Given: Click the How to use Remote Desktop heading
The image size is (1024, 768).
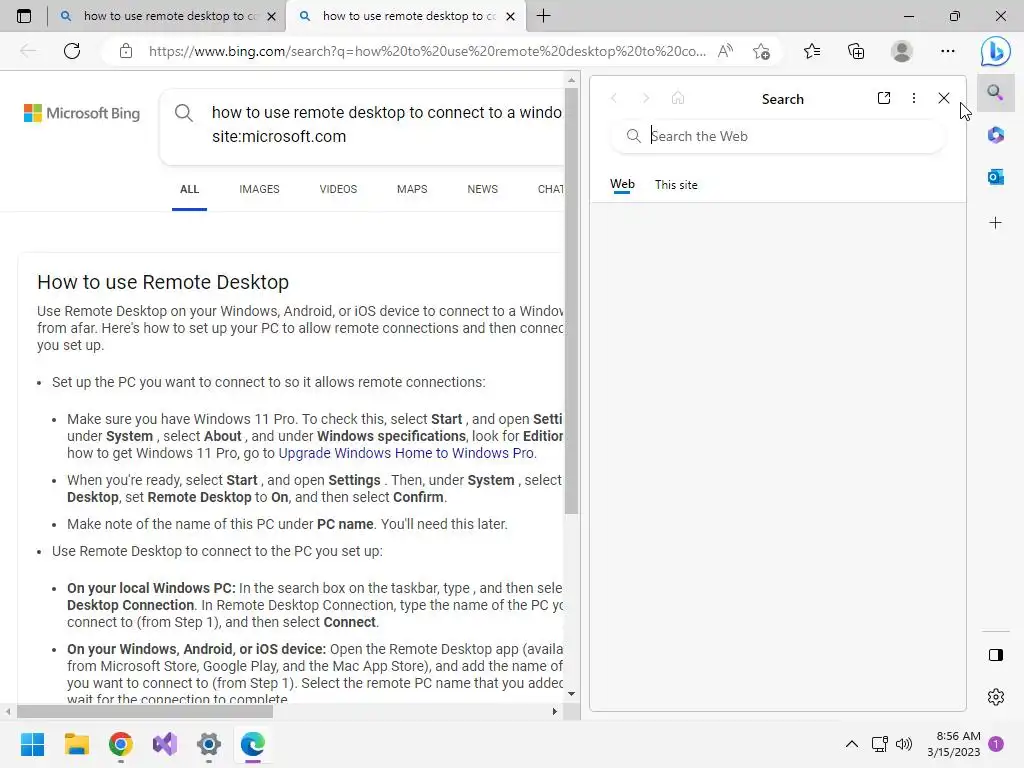Looking at the screenshot, I should [163, 282].
